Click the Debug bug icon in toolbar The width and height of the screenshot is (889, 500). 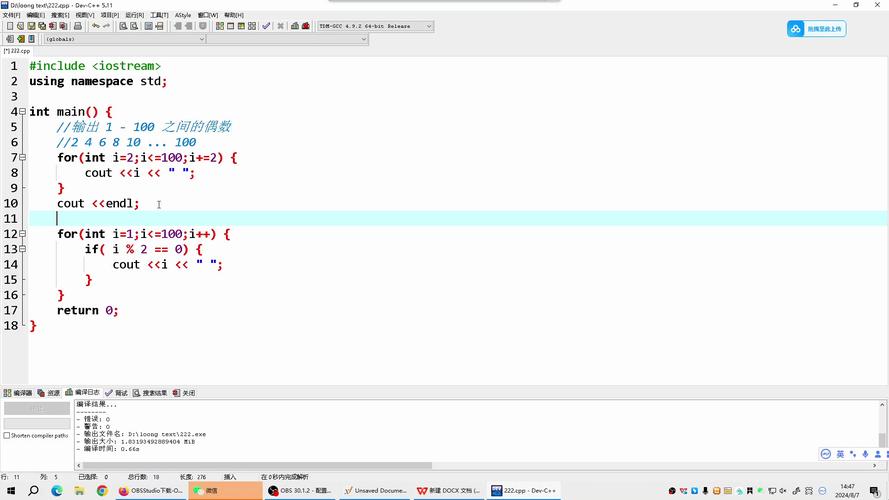(306, 27)
